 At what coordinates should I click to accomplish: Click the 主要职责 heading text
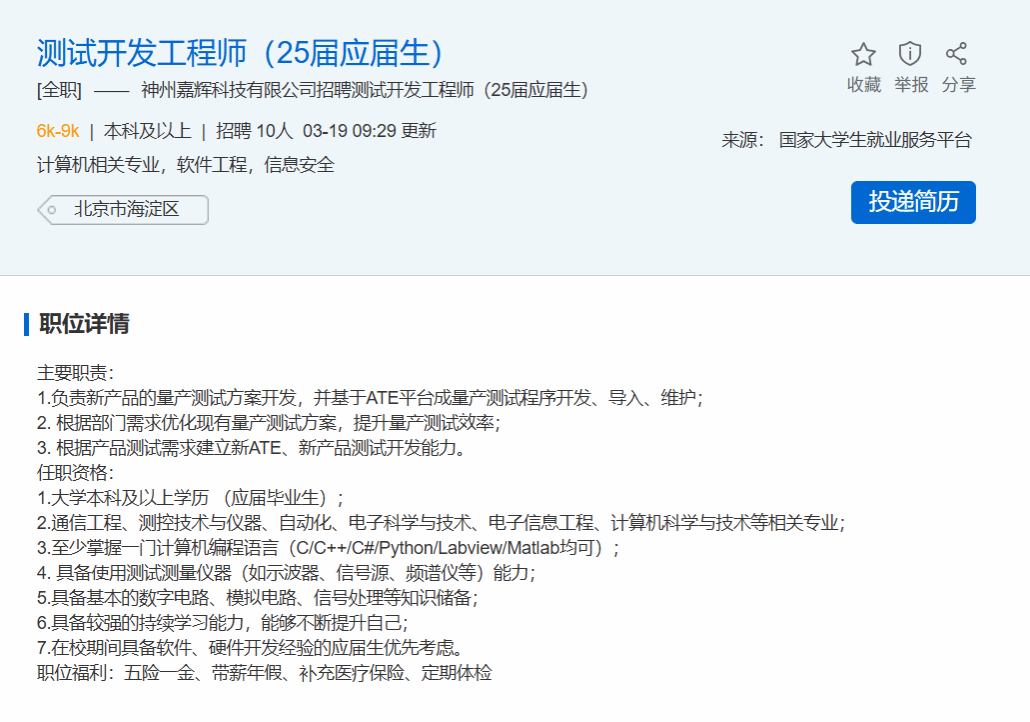(x=76, y=373)
